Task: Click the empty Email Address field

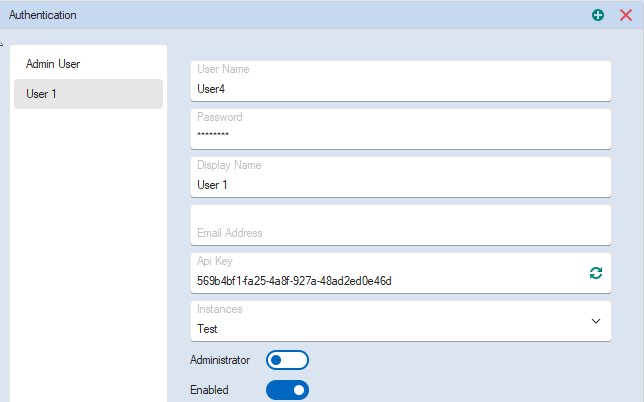Action: tap(400, 226)
